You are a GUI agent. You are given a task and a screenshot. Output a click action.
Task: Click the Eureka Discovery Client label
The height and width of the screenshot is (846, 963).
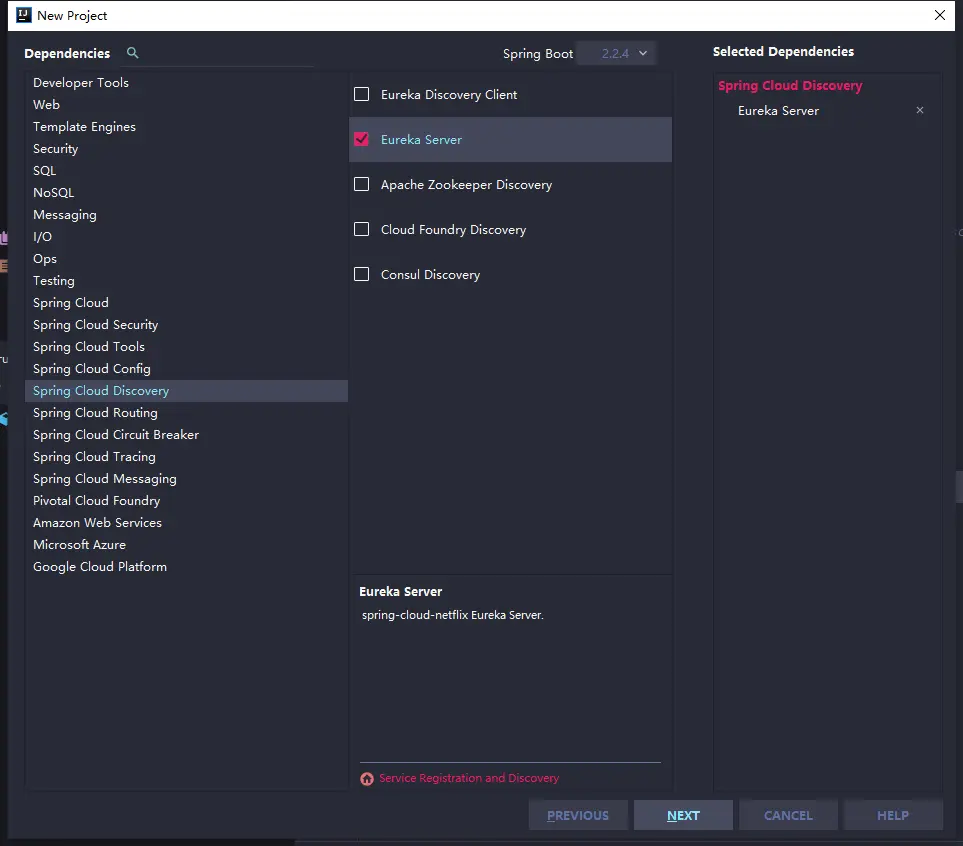449,95
